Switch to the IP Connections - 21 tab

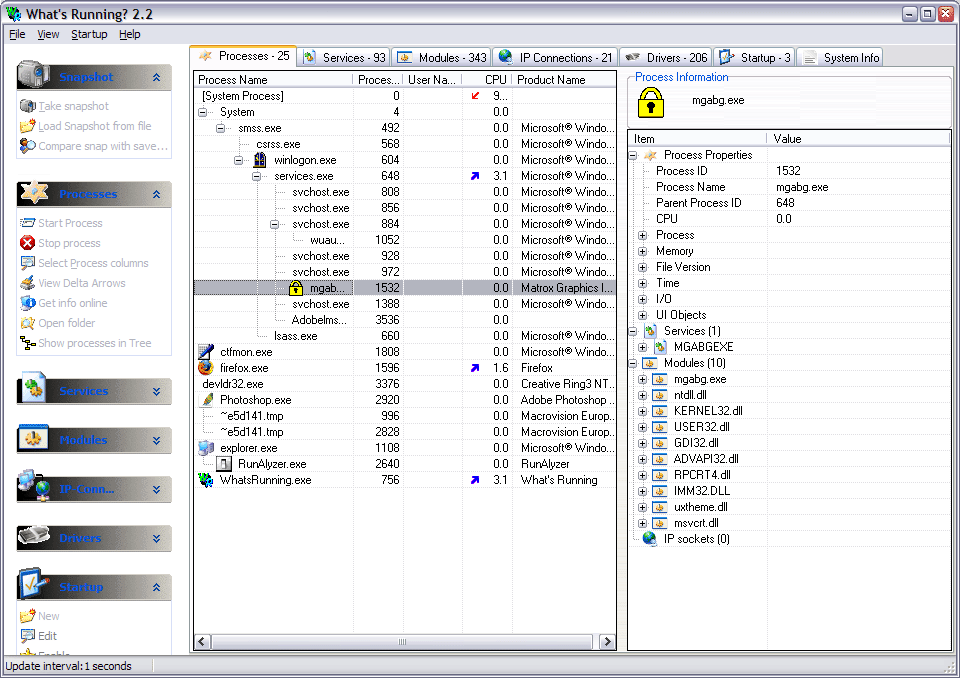[555, 58]
